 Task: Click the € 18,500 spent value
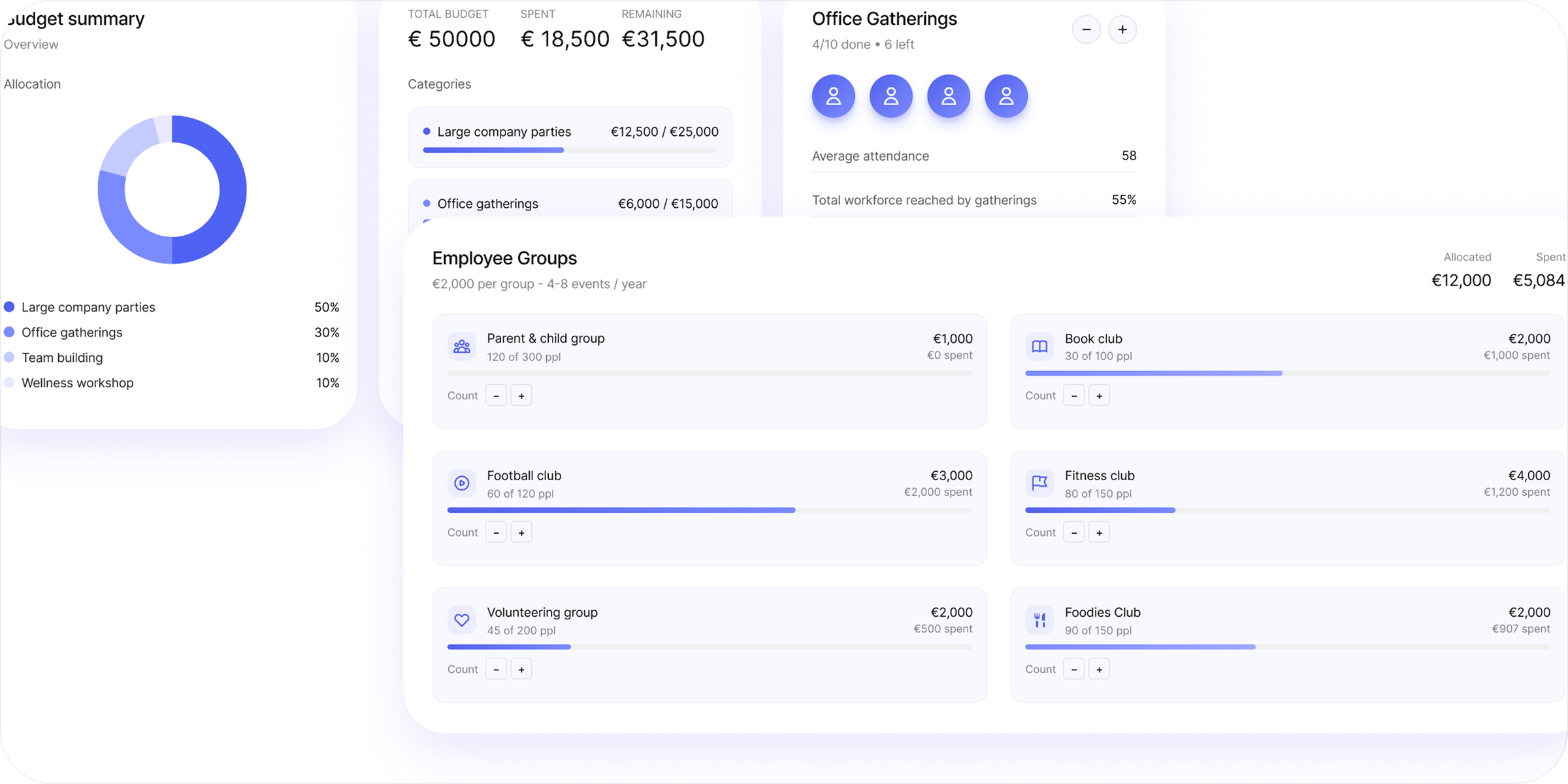(565, 39)
